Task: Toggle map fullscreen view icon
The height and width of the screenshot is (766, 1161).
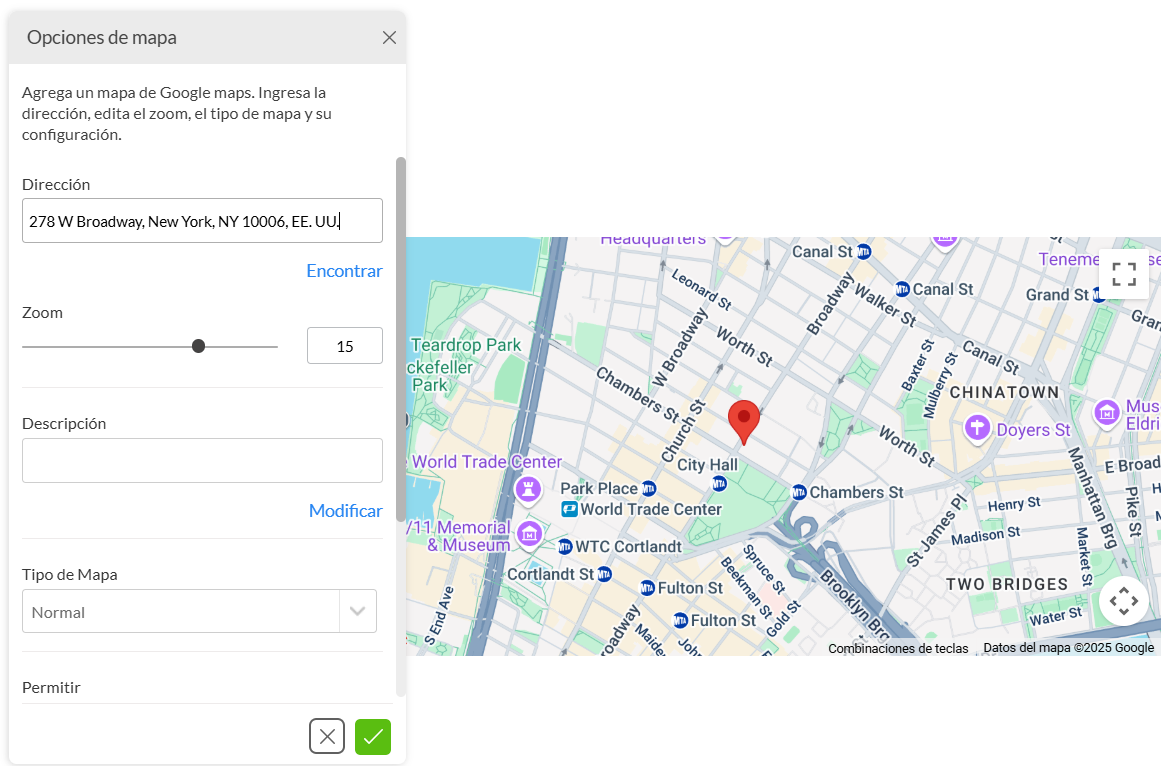Action: (x=1123, y=274)
